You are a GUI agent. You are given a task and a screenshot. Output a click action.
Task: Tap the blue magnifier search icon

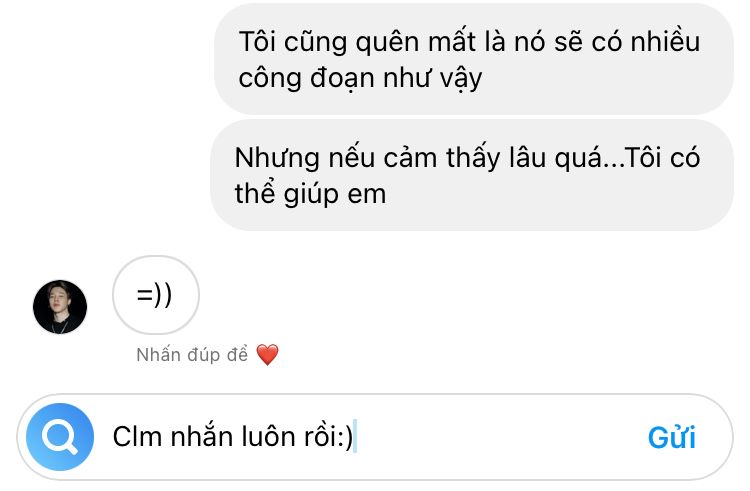[x=60, y=437]
